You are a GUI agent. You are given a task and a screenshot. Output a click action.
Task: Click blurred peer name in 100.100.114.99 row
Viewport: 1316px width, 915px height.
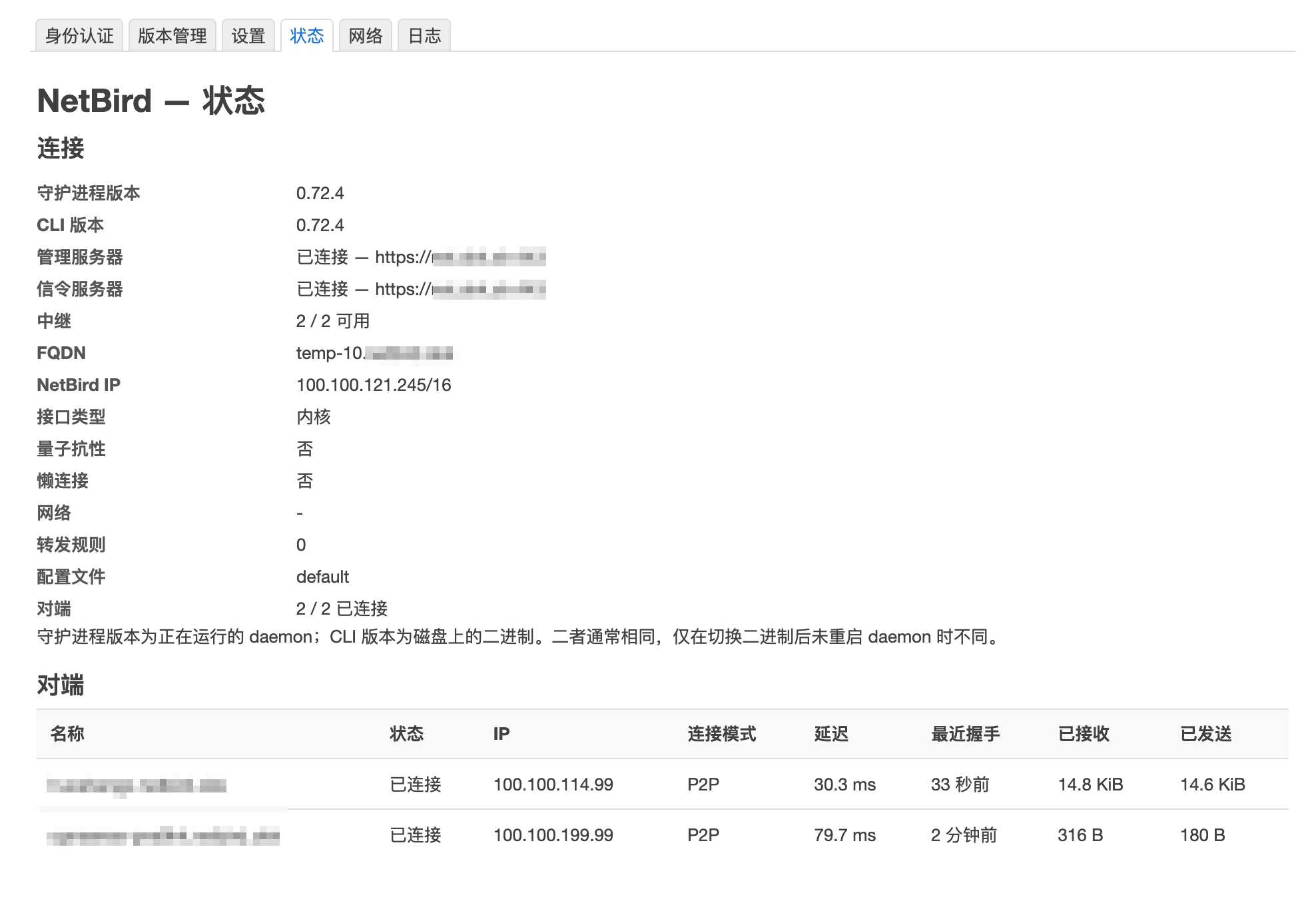click(137, 786)
